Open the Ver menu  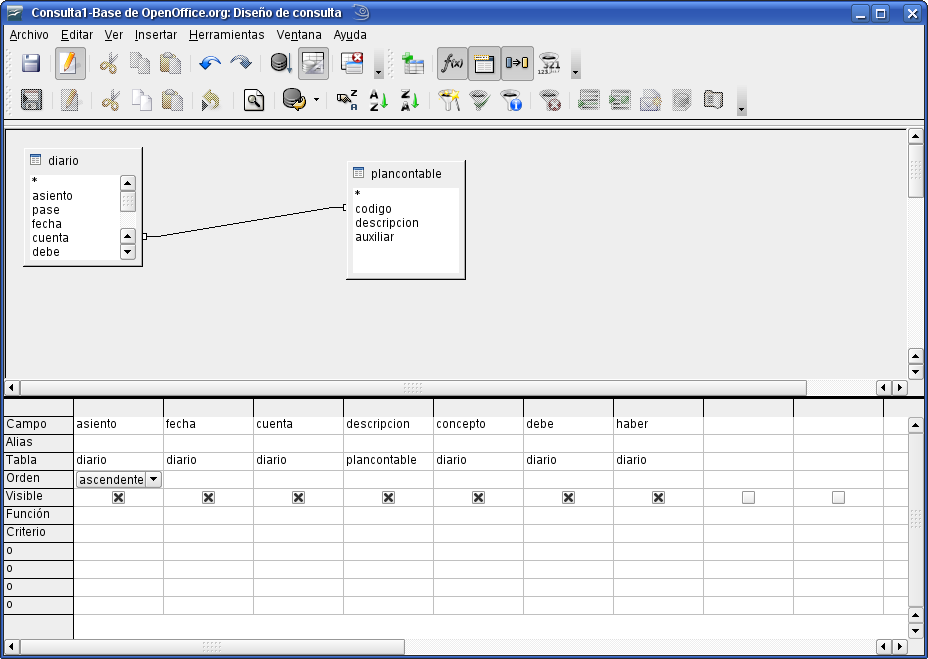pos(114,35)
